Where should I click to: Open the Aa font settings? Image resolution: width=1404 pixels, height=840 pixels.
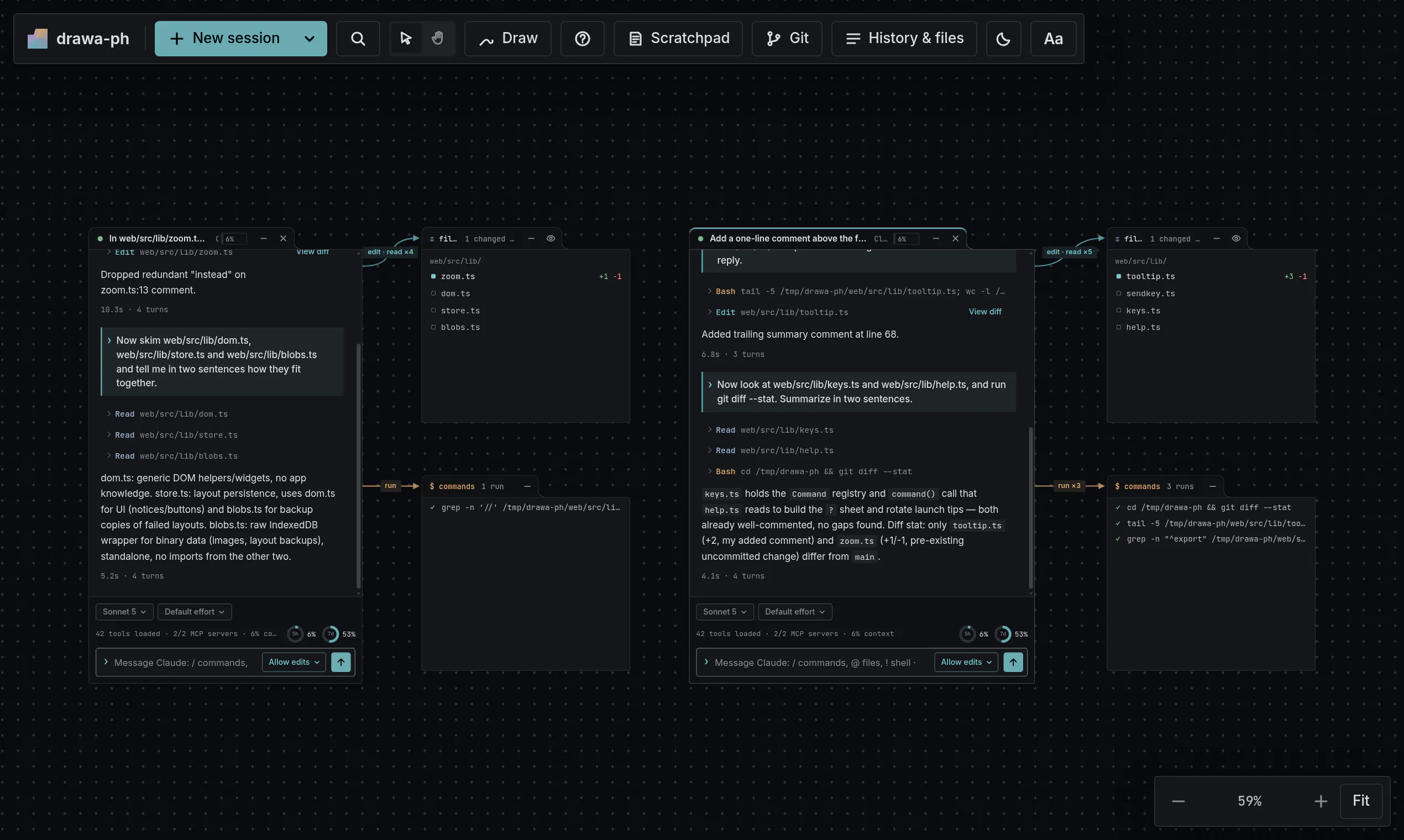coord(1053,39)
